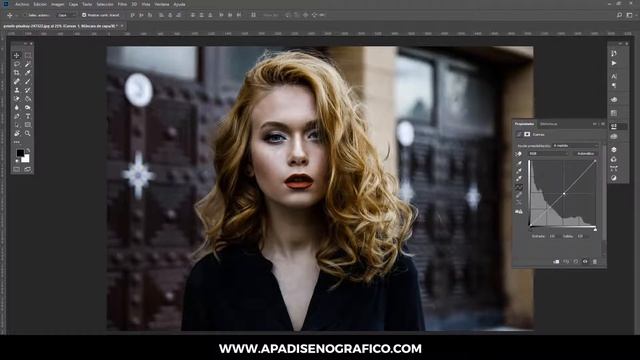Open the Capa auto-select dropdown
Image resolution: width=640 pixels, height=360 pixels.
(66, 15)
